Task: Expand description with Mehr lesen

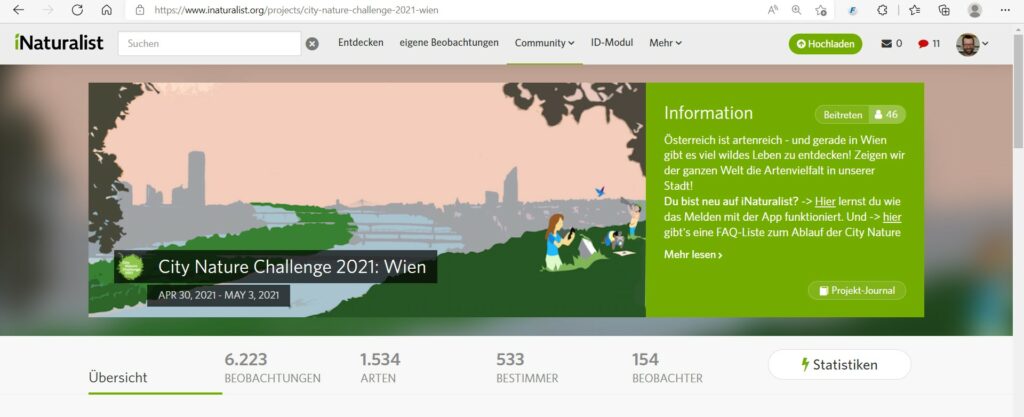Action: (x=693, y=255)
